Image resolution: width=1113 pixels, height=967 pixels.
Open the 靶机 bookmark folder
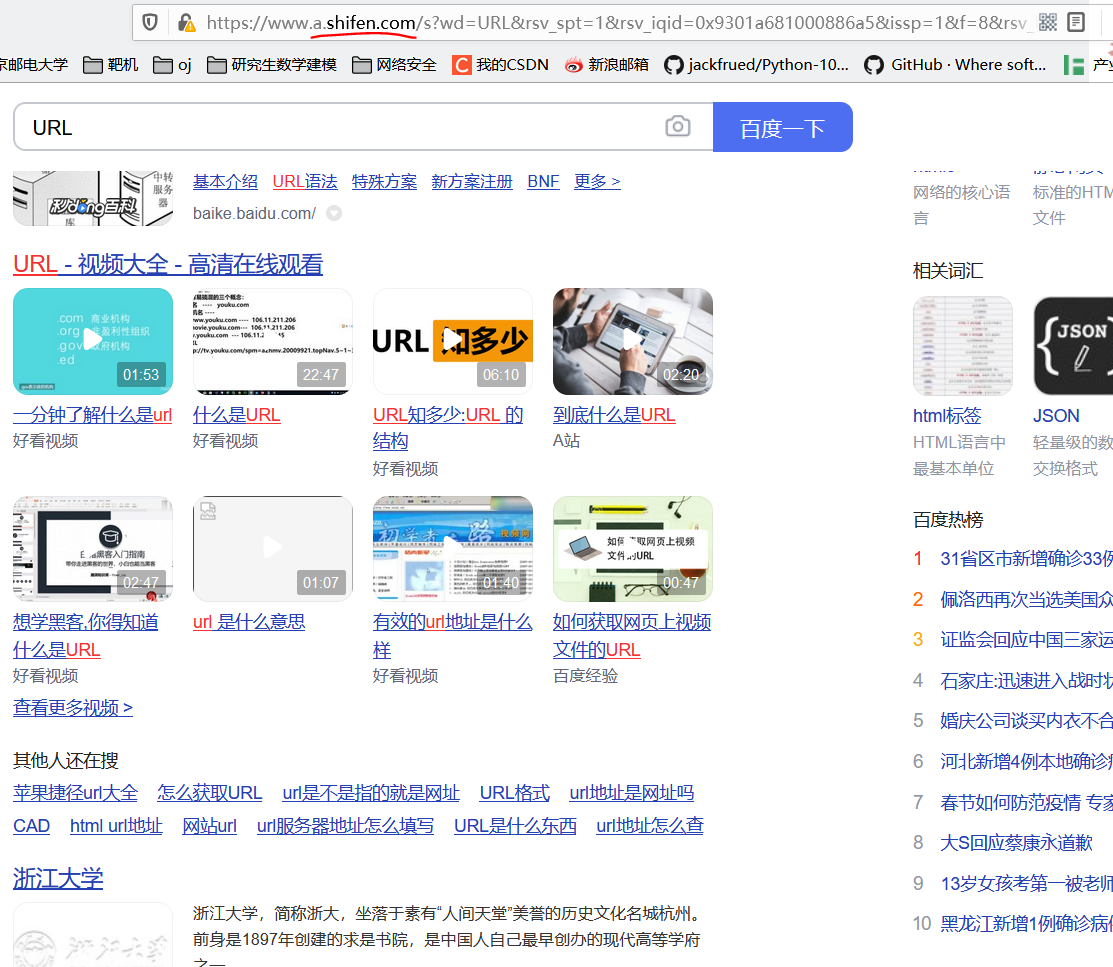tap(111, 65)
